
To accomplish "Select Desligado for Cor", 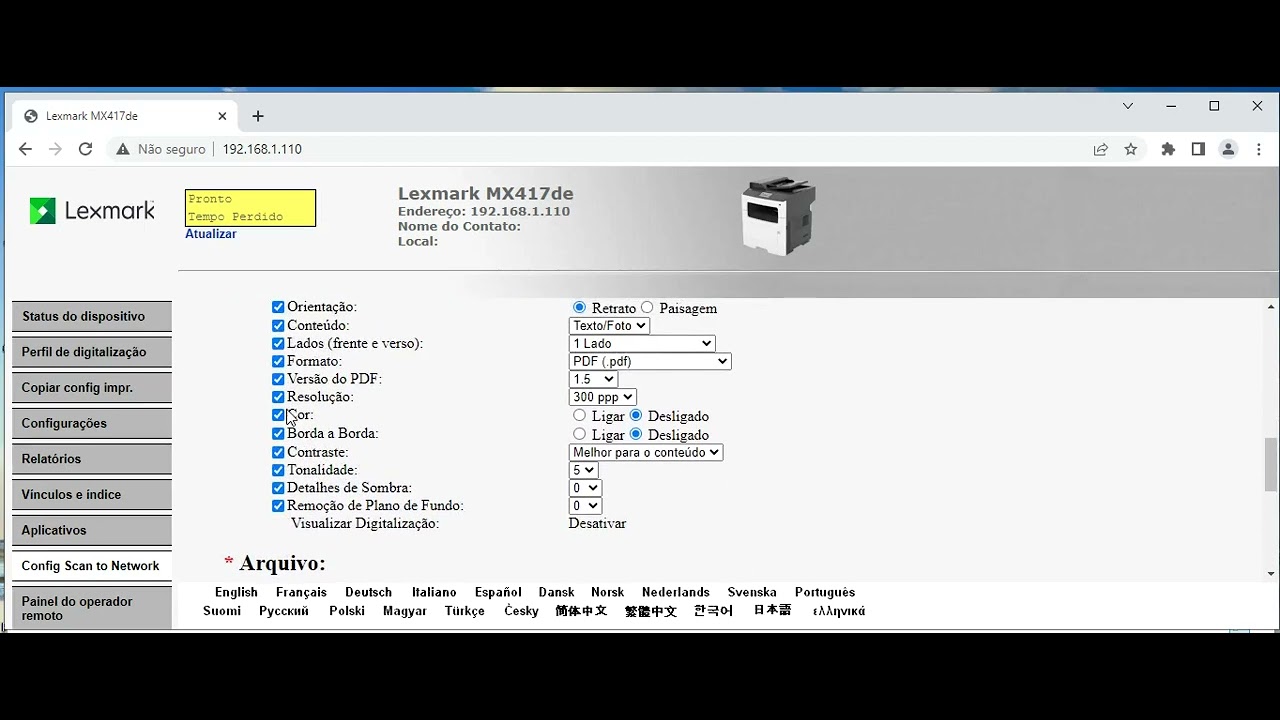I will click(636, 415).
